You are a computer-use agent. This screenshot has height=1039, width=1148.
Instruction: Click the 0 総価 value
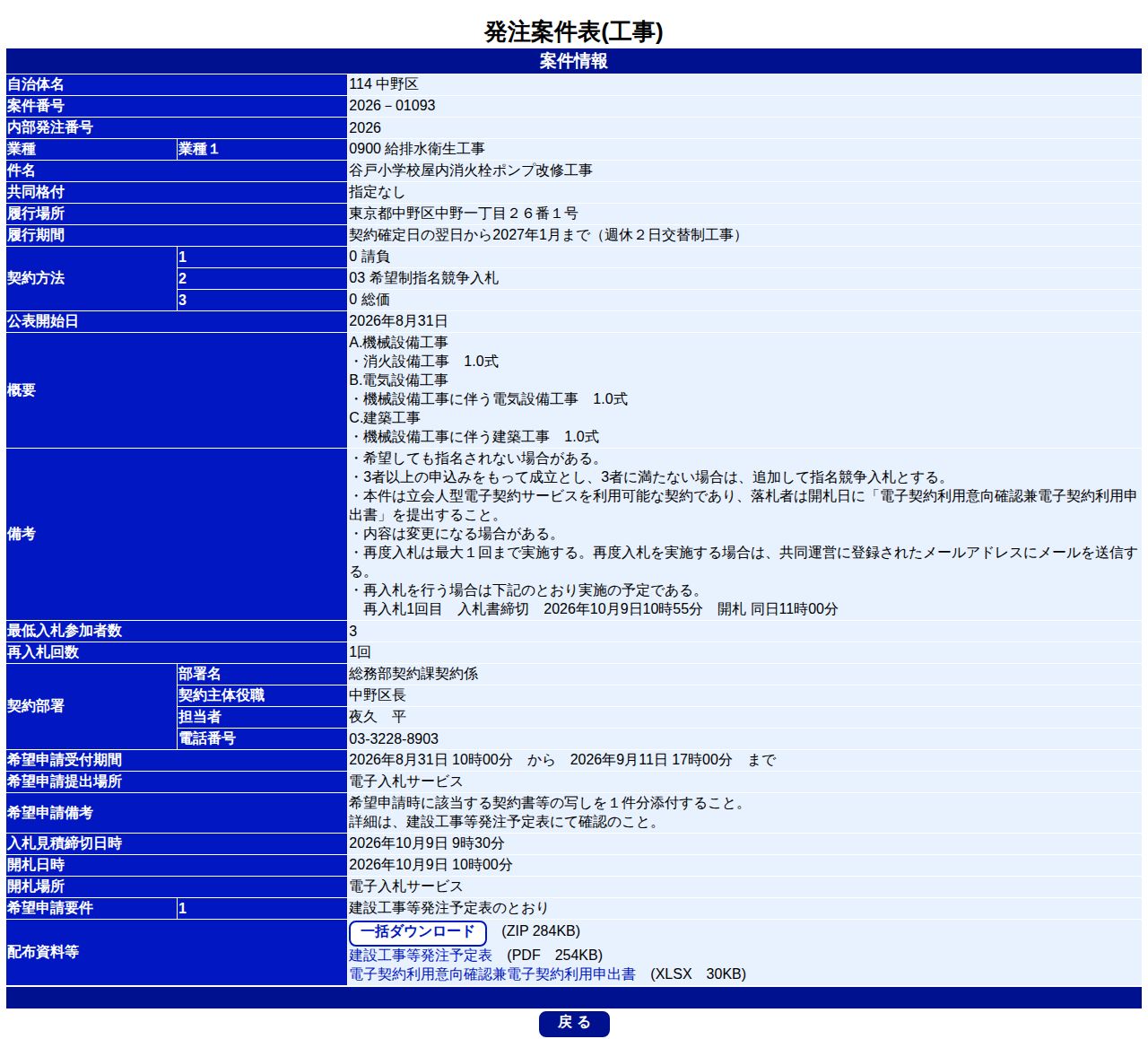(x=370, y=300)
